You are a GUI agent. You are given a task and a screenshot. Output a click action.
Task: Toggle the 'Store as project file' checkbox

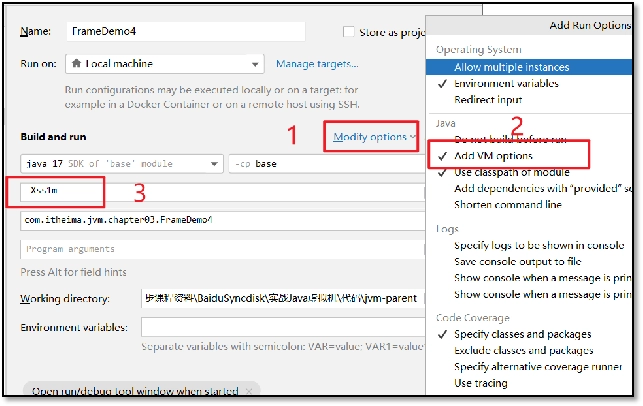click(x=349, y=32)
